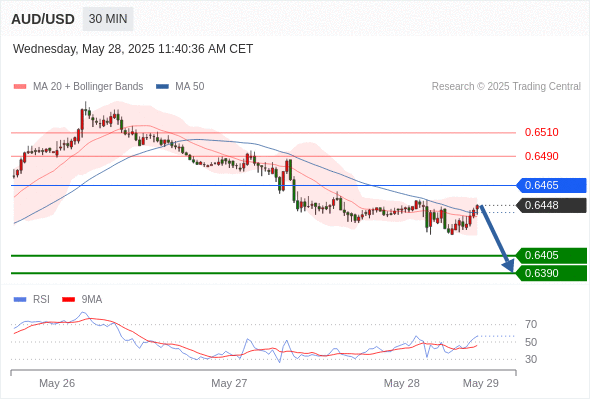Viewport: 590px width, 400px height.
Task: Click the RSI legend label
Action: pos(41,300)
